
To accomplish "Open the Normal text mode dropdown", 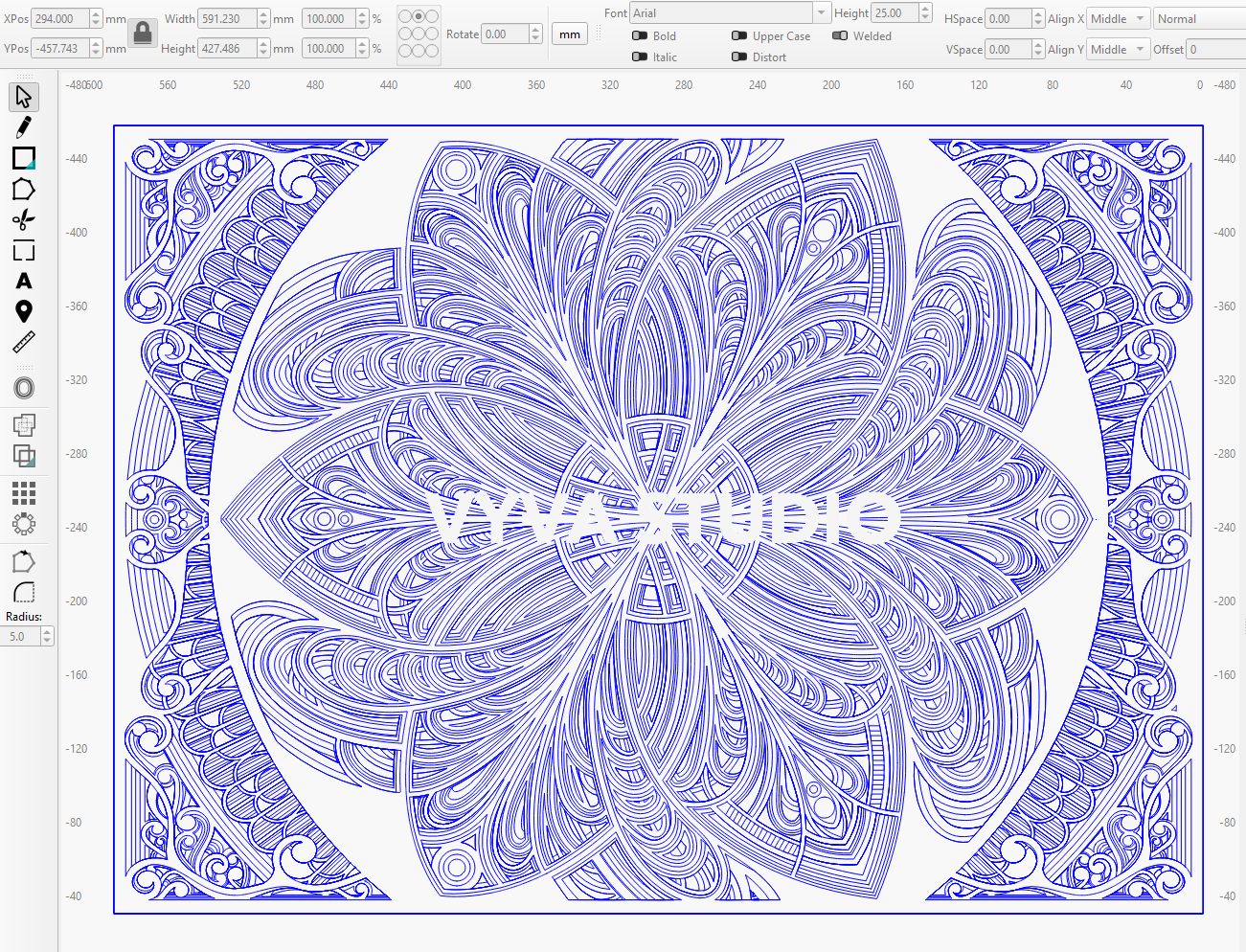I will click(1200, 18).
